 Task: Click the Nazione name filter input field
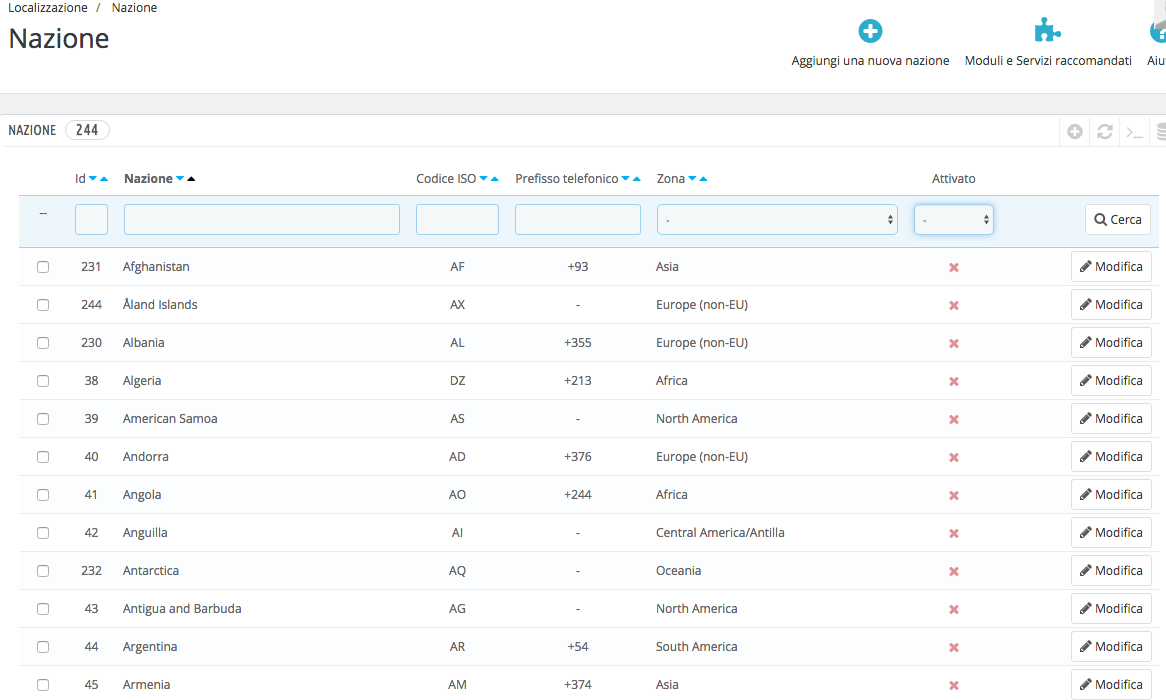[x=261, y=220]
